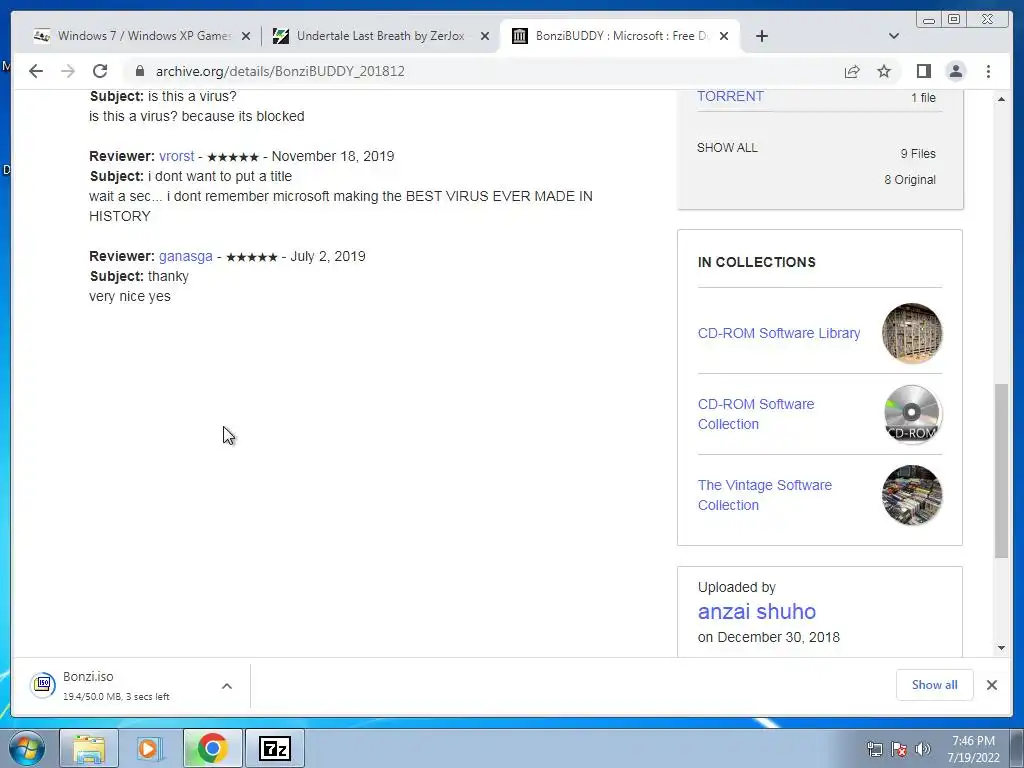
Task: Expand the tab search dropdown
Action: [x=894, y=36]
